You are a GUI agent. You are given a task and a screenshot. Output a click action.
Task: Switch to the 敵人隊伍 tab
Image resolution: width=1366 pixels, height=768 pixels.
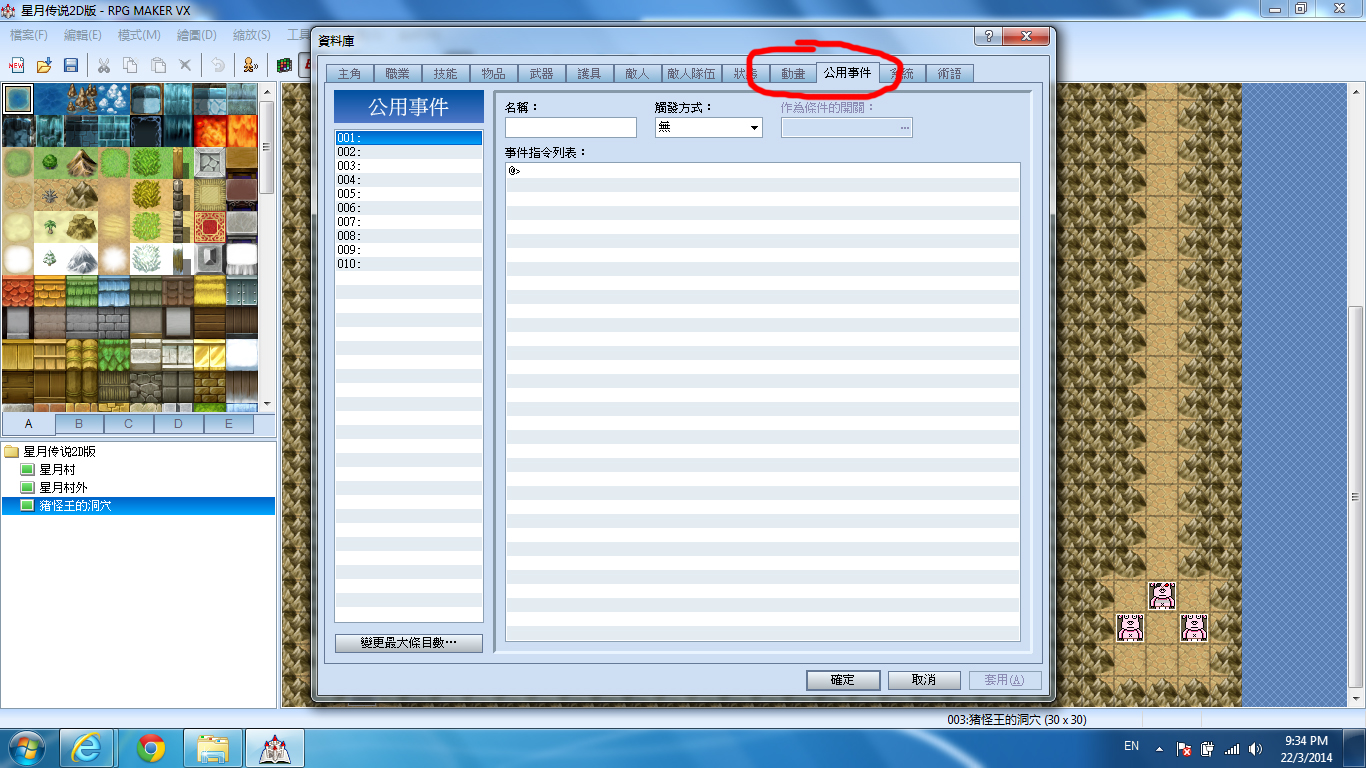coord(691,74)
